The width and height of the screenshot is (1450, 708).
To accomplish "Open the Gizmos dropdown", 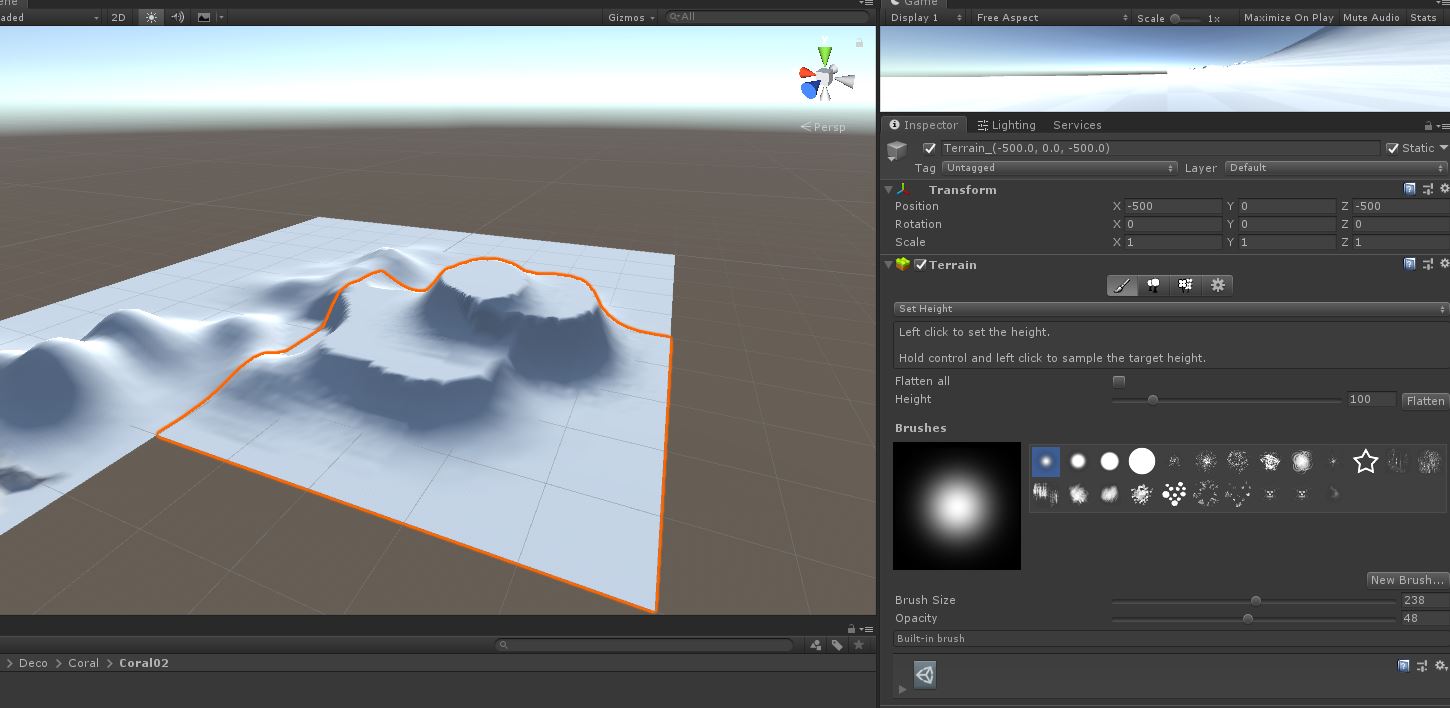I will 631,17.
